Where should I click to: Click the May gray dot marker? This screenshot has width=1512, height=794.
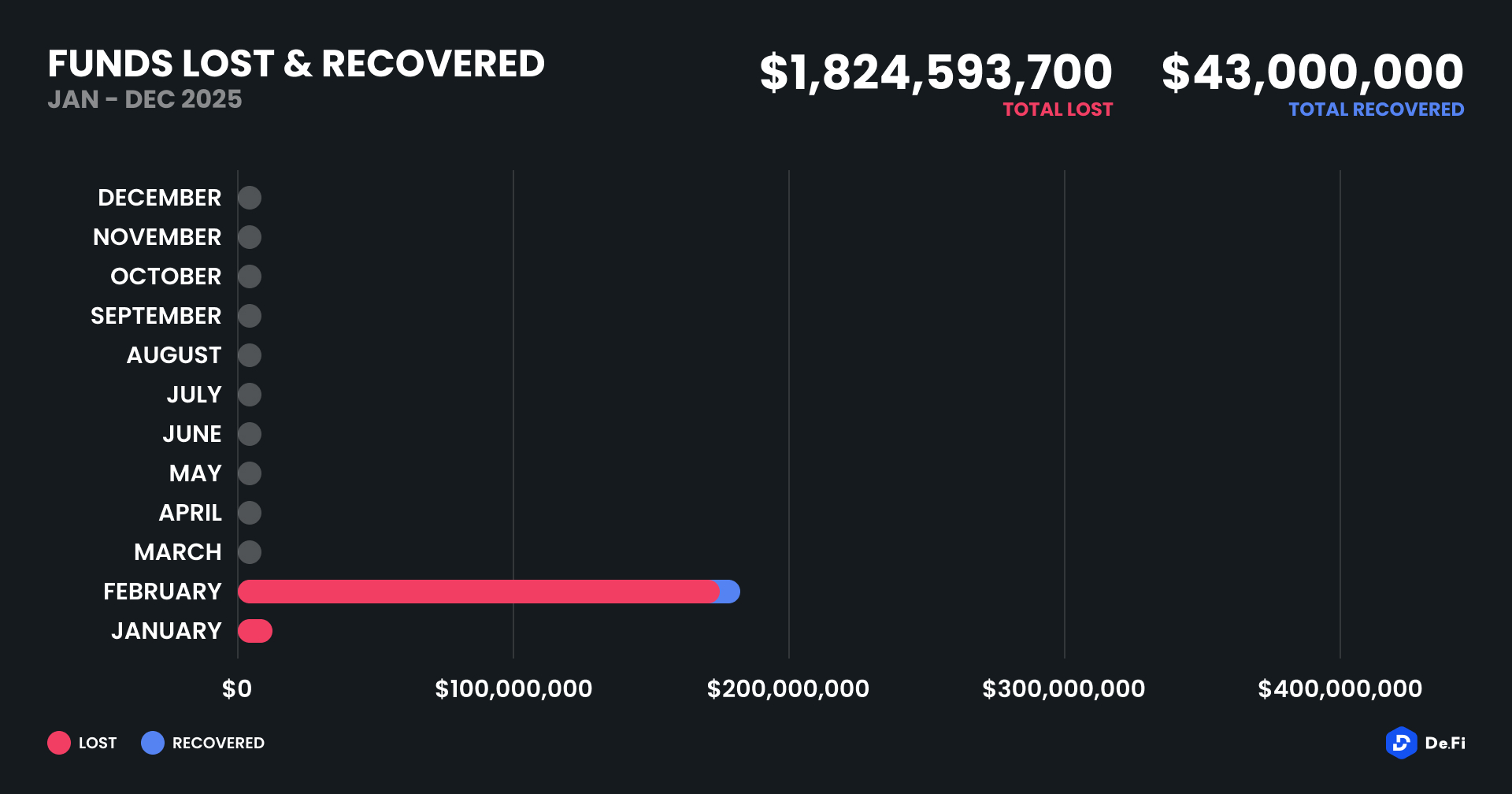tap(250, 473)
